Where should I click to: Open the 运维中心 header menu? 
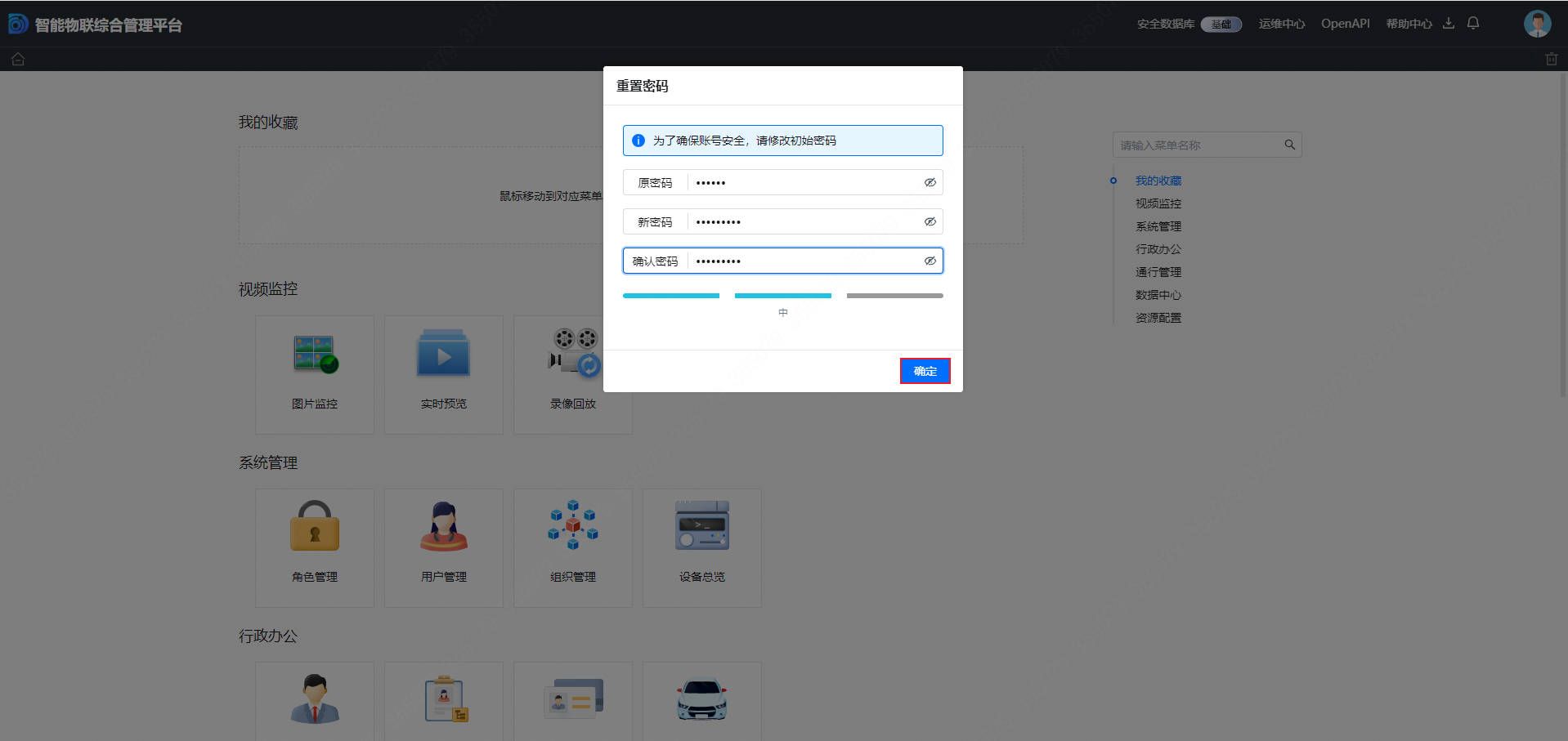1281,24
